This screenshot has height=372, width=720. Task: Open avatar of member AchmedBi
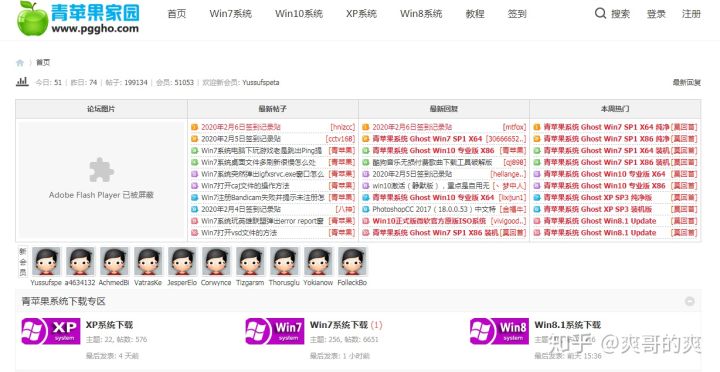(114, 261)
